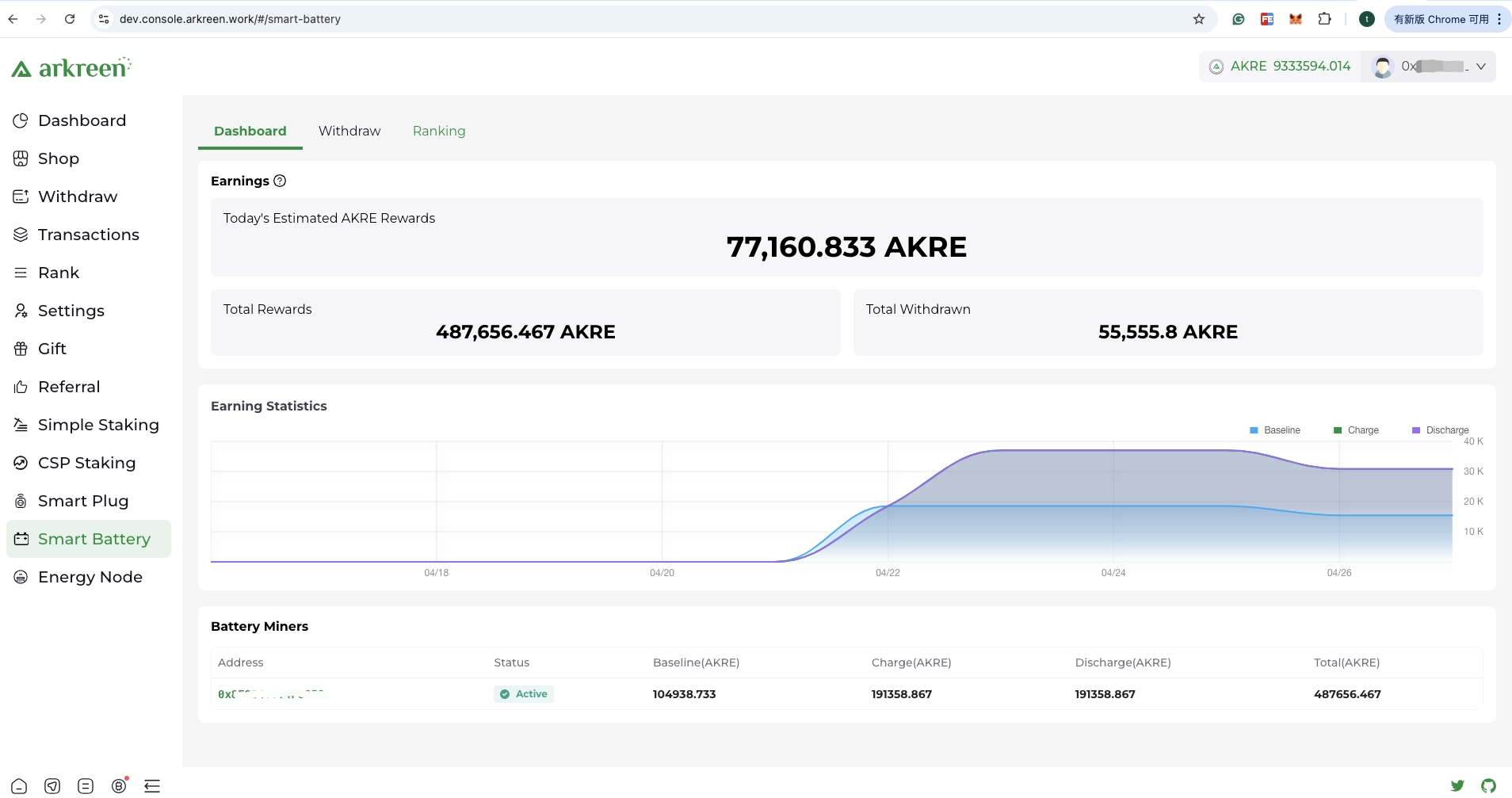Switch to the Ranking tab
Screen dimensions: 1512x798
[x=439, y=131]
